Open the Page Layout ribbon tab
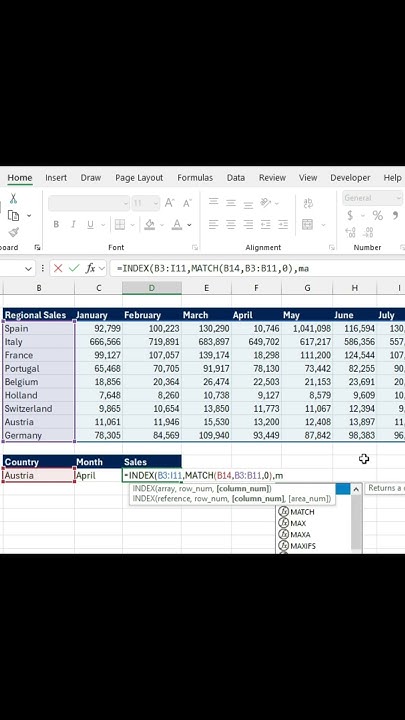 (139, 178)
